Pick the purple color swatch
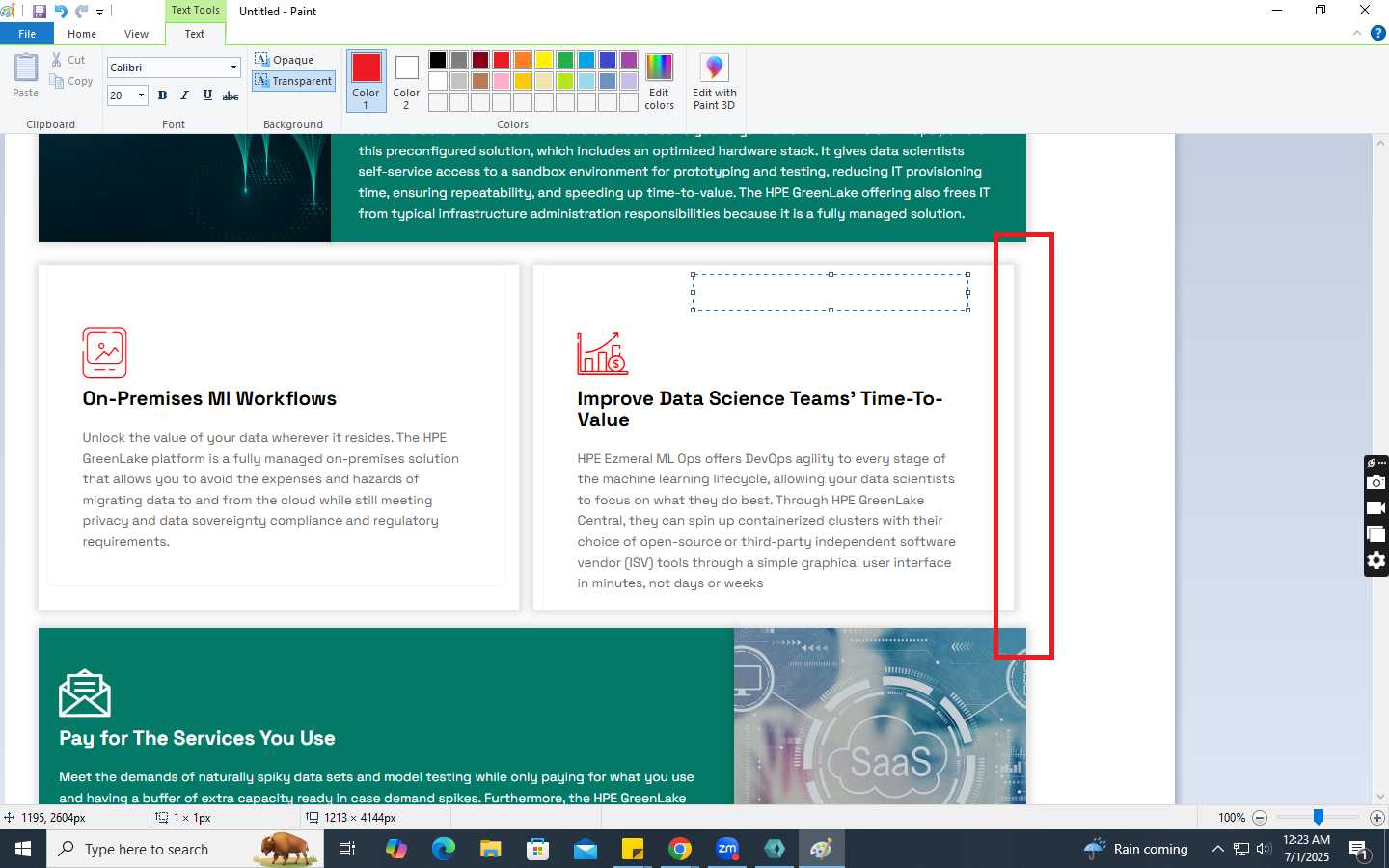 (629, 60)
